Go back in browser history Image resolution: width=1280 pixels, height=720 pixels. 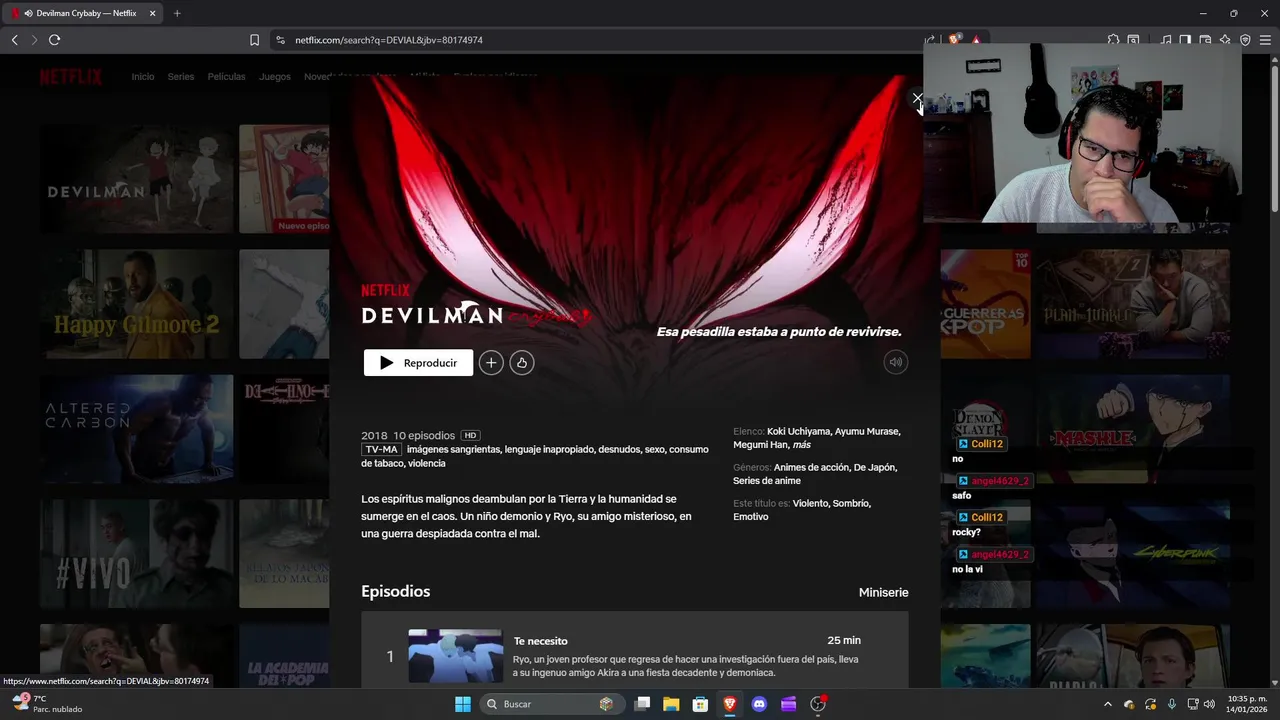(x=14, y=40)
